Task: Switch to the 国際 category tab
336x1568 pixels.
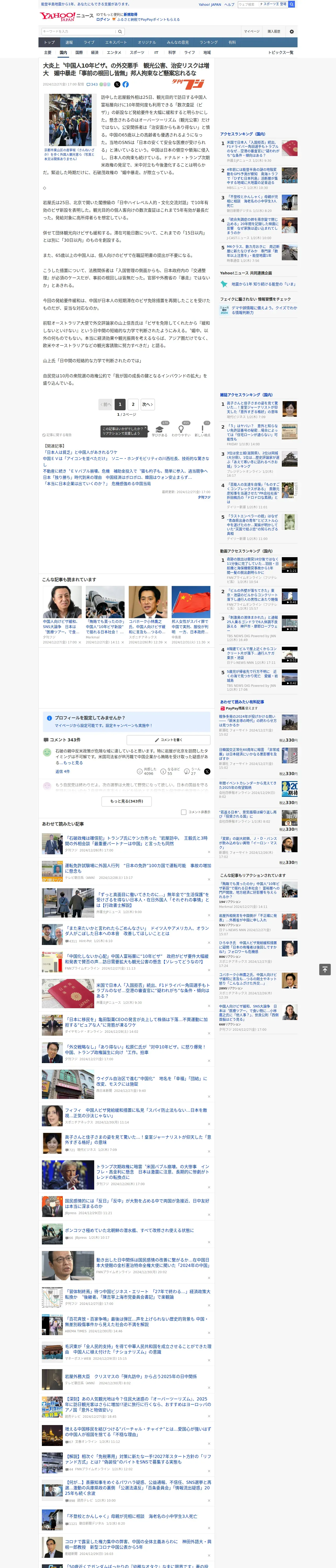Action: [79, 52]
